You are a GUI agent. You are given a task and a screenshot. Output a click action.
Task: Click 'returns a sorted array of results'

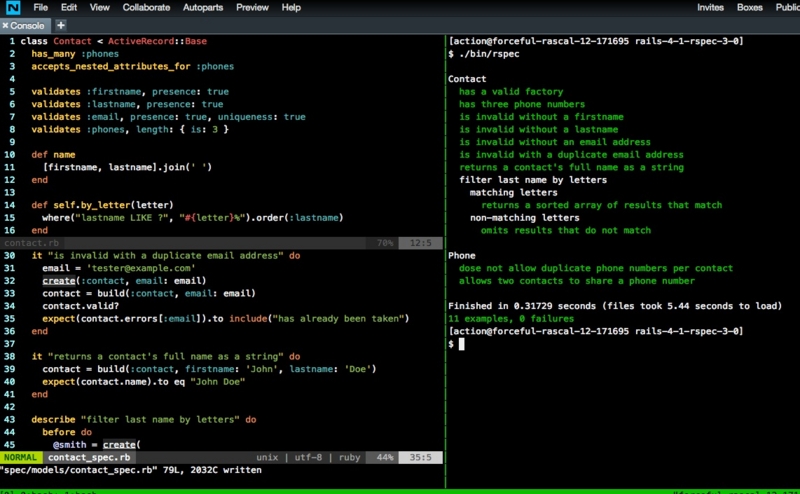[602, 205]
